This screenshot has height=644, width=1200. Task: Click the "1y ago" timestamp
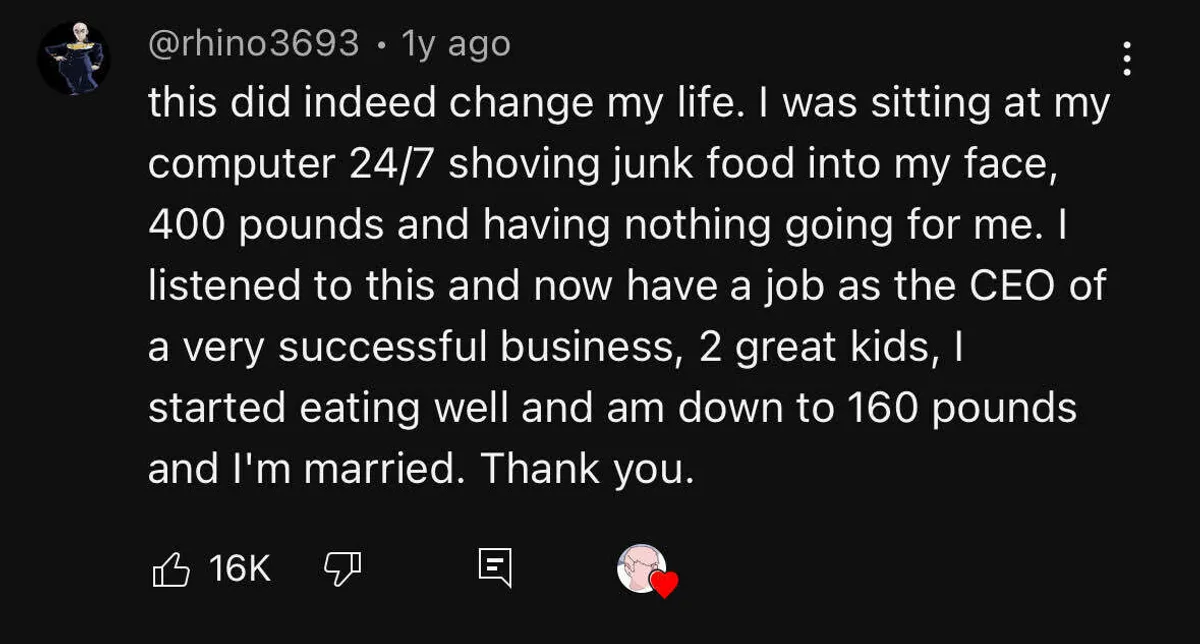(455, 43)
